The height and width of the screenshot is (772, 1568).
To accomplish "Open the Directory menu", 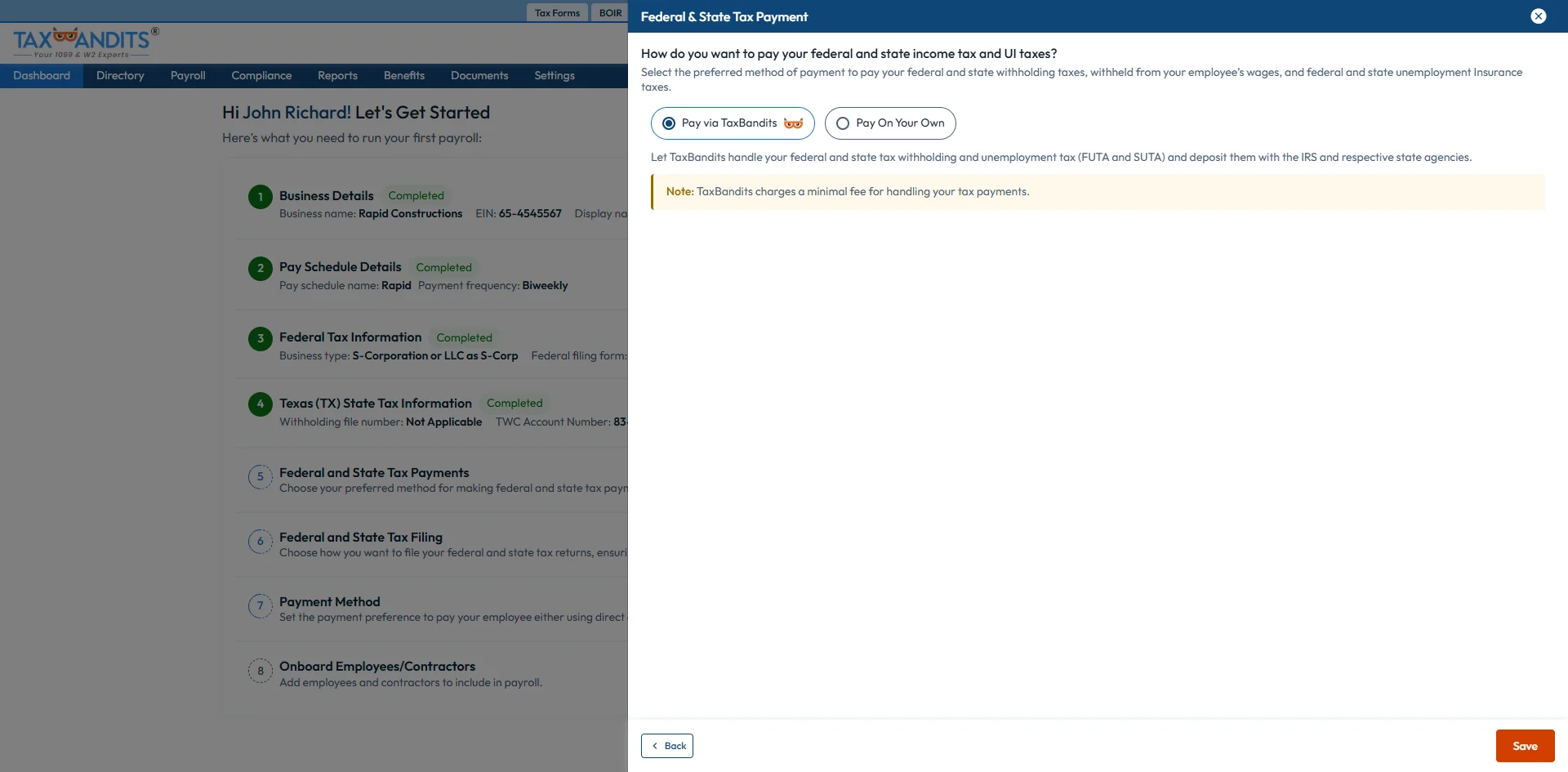I will (120, 76).
